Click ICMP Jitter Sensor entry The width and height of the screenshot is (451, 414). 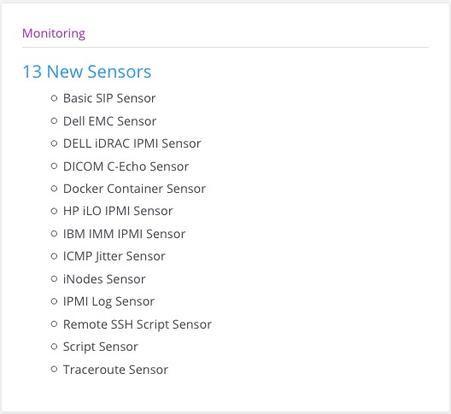click(x=114, y=256)
